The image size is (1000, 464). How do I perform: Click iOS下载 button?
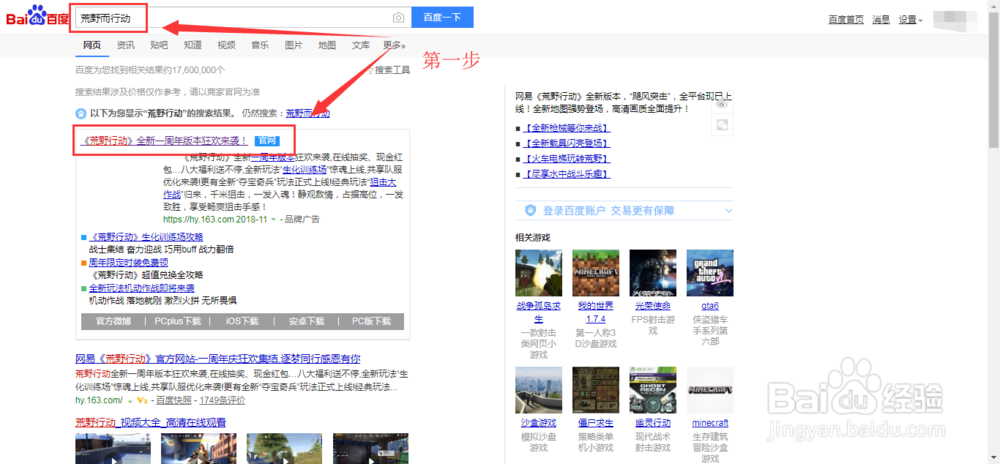coord(242,321)
